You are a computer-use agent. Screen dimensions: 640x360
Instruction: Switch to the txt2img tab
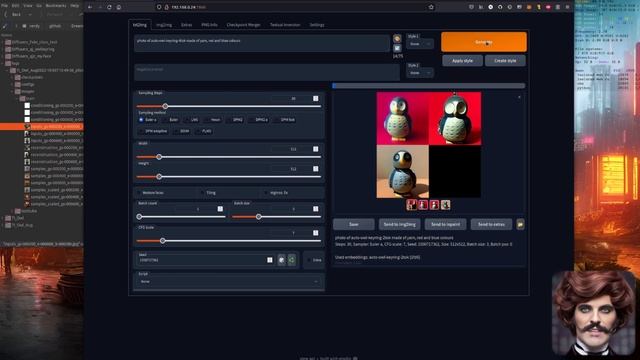[x=140, y=25]
